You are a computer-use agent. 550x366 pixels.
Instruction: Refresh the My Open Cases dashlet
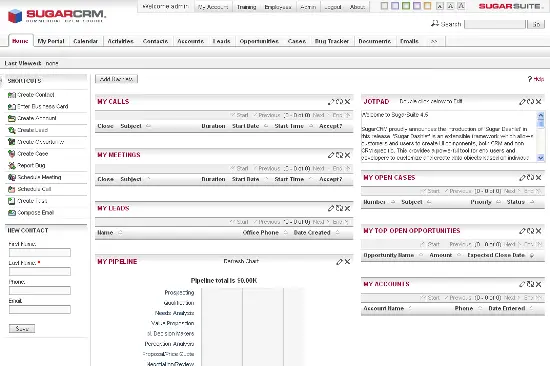tap(530, 178)
